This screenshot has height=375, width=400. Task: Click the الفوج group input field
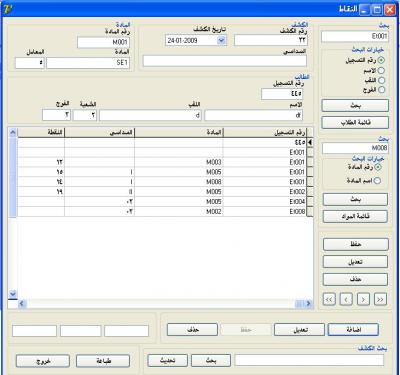point(57,115)
